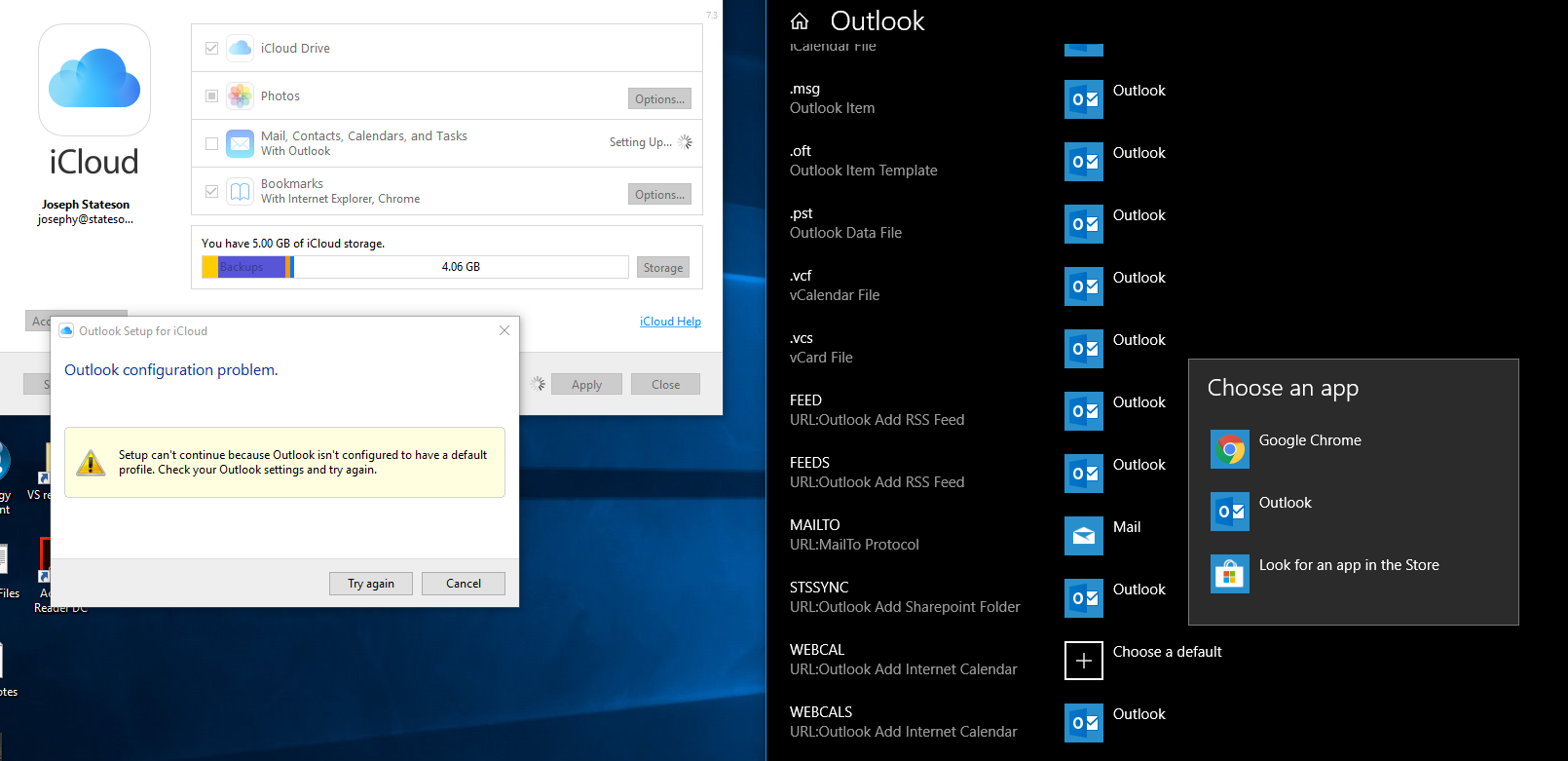Click the Outlook icon for .msg
Viewport: 1568px width, 761px height.
point(1083,99)
